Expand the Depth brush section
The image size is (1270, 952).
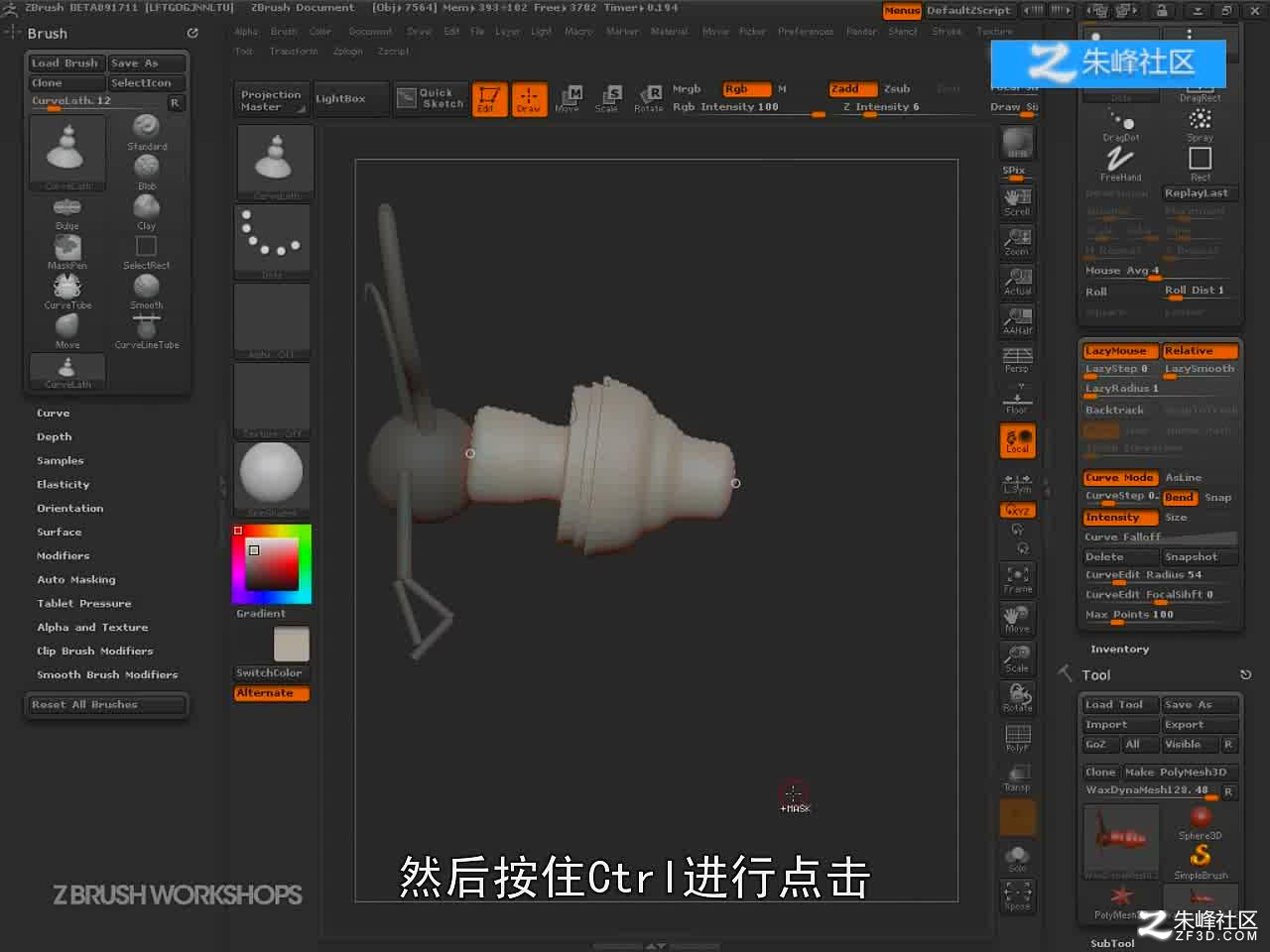(x=55, y=437)
